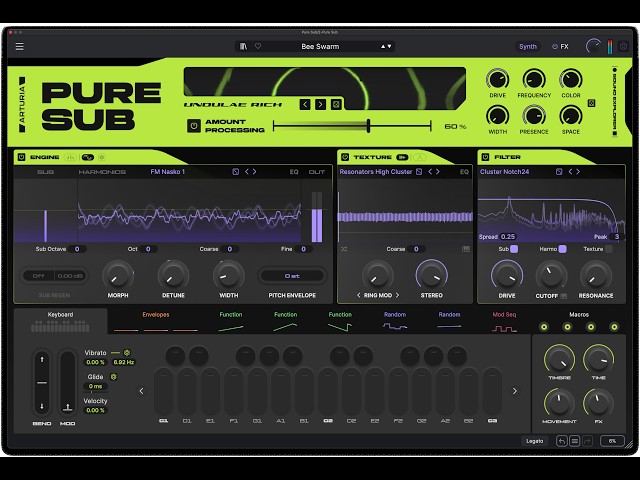
Task: Toggle Harmo routing to the filter
Action: (x=562, y=249)
